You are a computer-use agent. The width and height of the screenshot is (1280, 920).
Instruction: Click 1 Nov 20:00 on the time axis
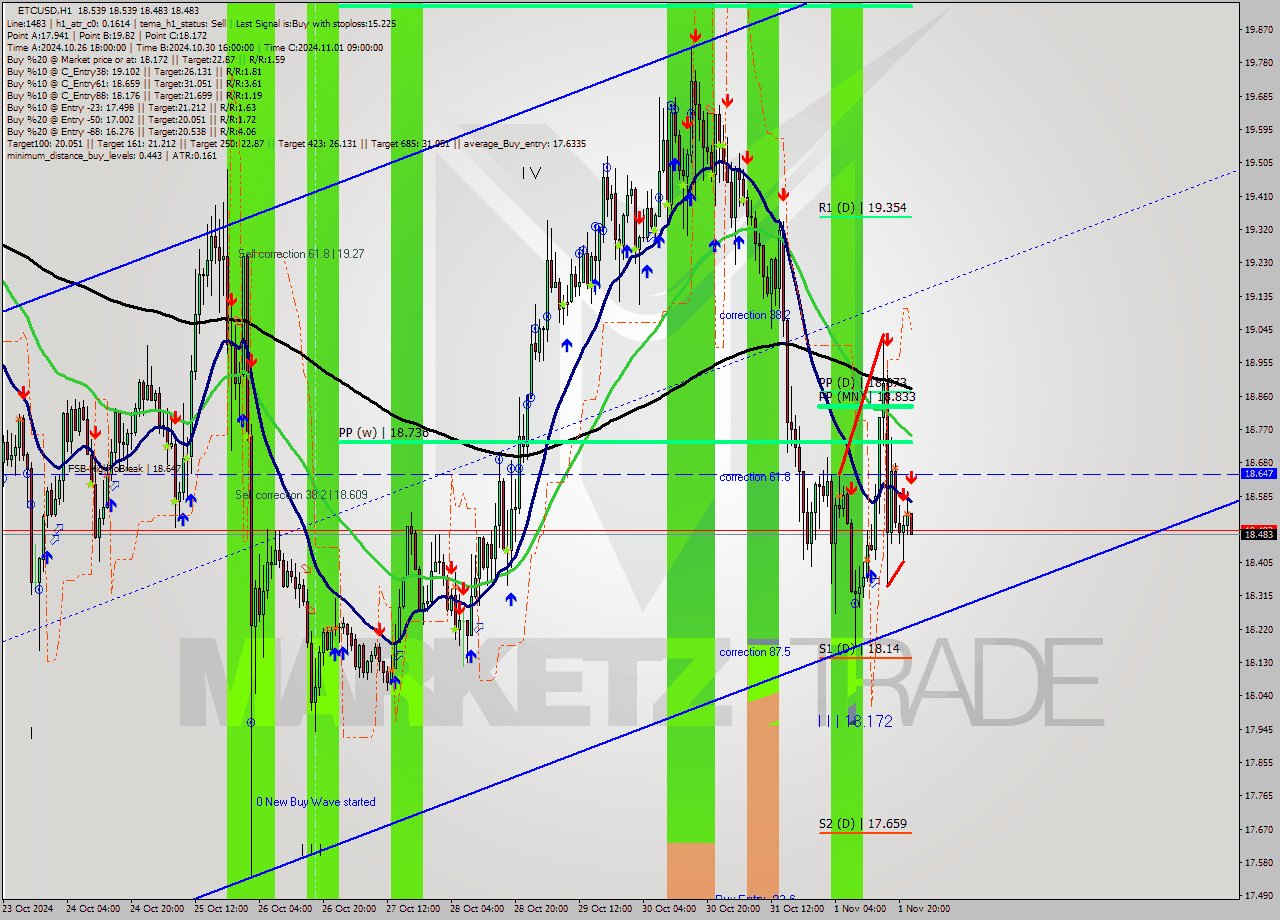tap(924, 909)
